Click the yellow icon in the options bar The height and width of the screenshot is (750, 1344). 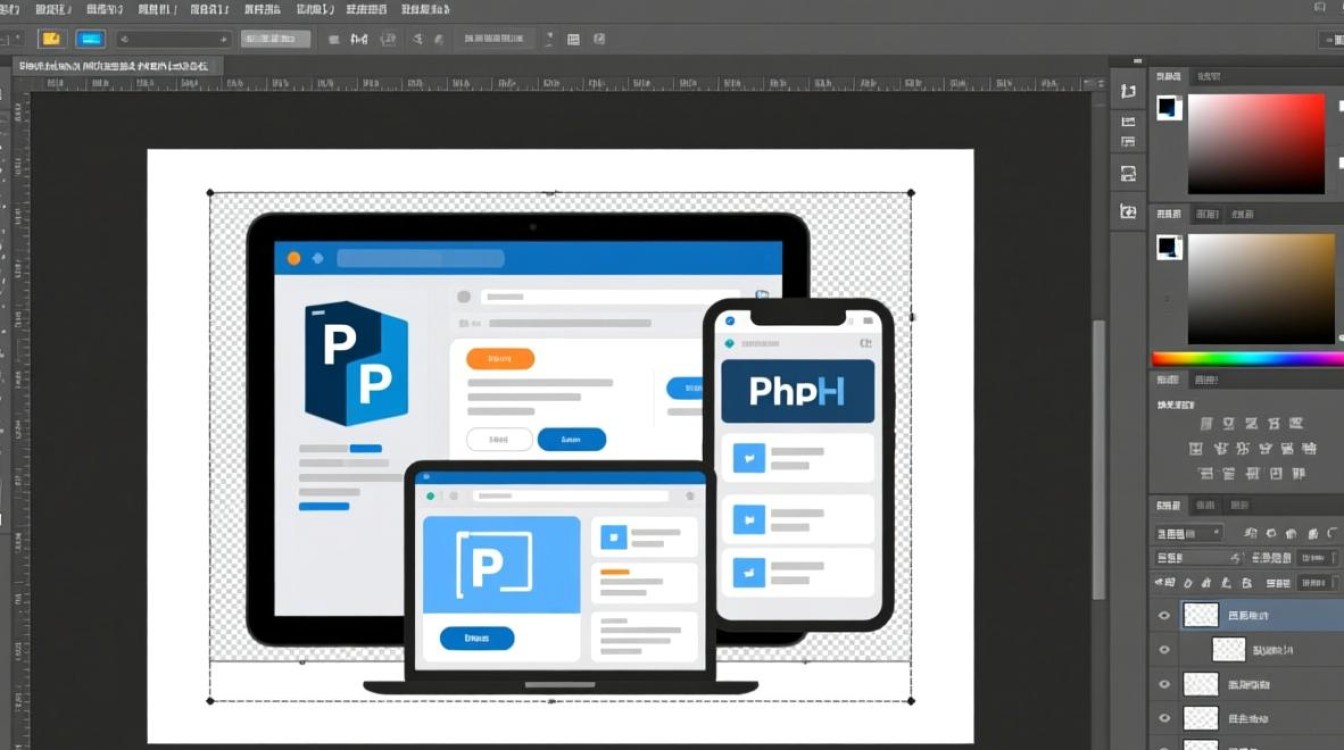[51, 39]
